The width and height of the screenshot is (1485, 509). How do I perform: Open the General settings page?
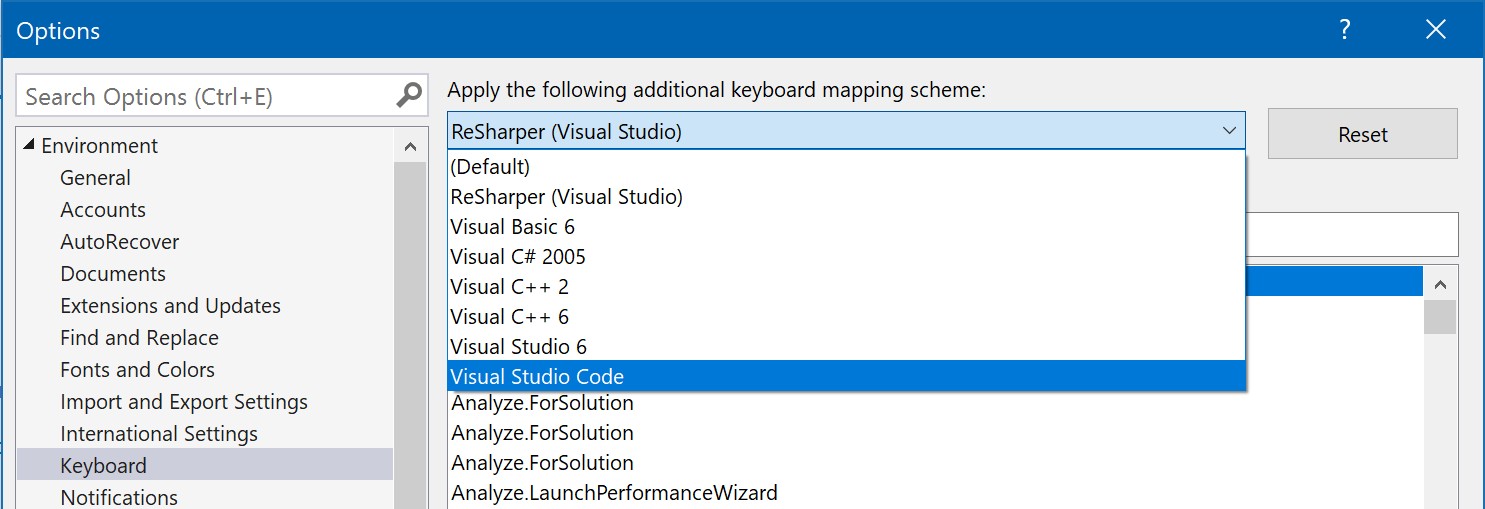95,178
